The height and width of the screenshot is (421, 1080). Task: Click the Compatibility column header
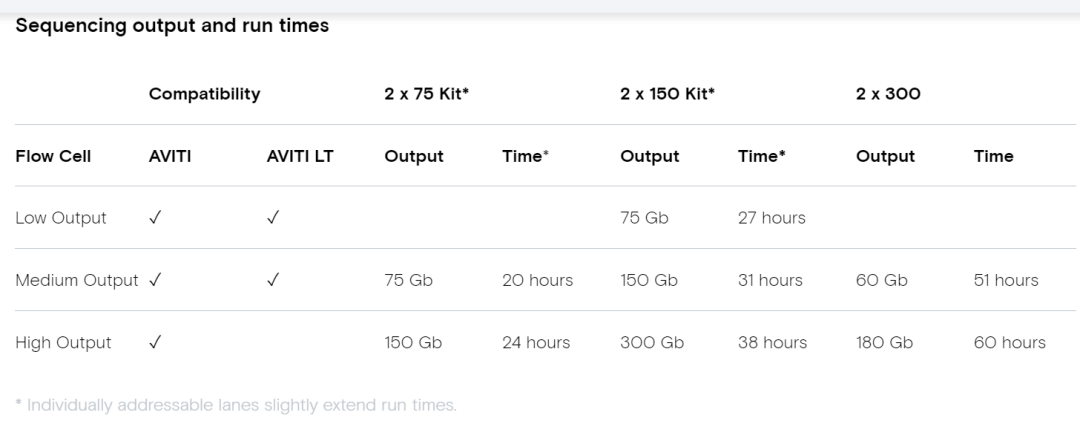tap(205, 94)
